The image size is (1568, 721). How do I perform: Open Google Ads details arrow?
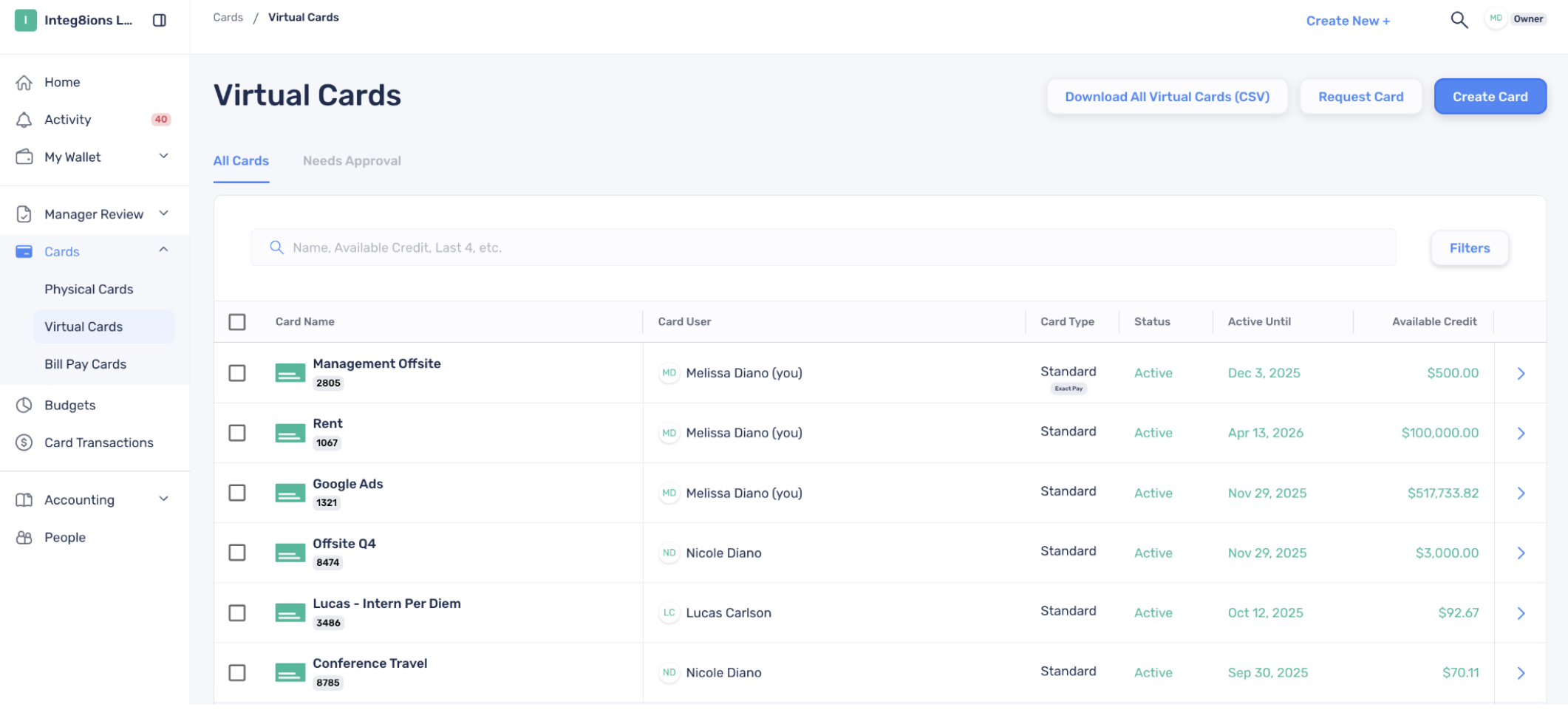point(1521,493)
